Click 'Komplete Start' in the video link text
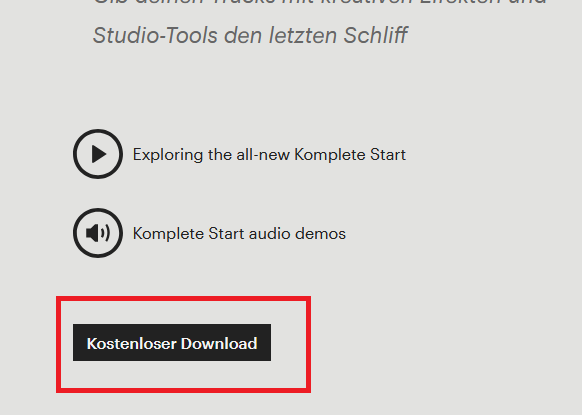Image resolution: width=582 pixels, height=415 pixels. pyautogui.click(x=350, y=154)
